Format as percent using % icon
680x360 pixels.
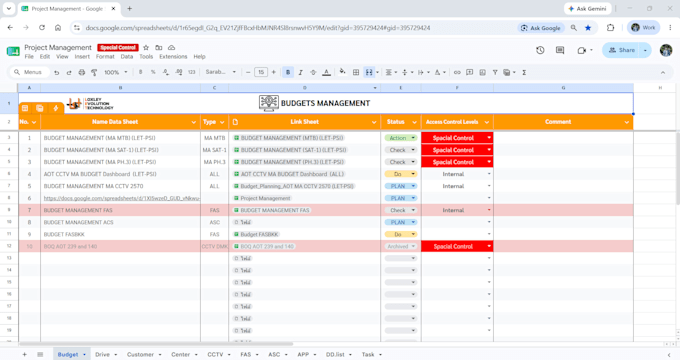pos(153,72)
